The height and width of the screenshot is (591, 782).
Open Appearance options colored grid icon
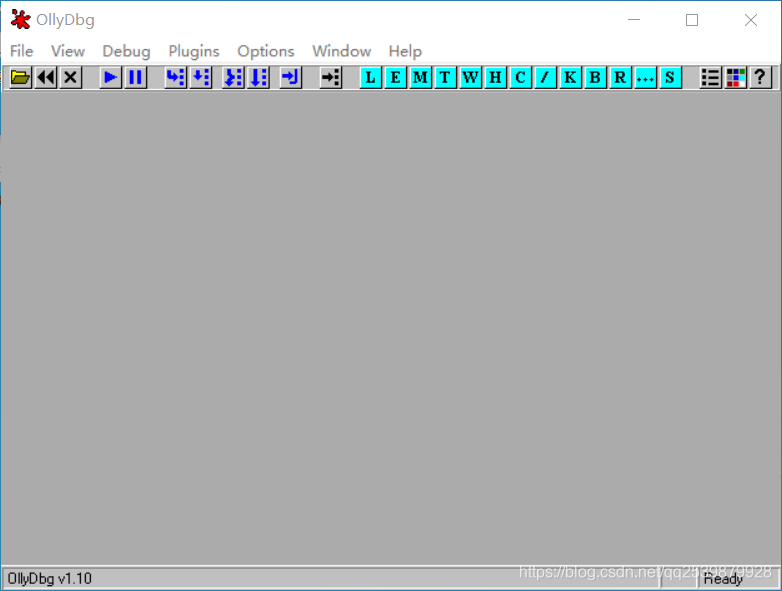tap(735, 77)
